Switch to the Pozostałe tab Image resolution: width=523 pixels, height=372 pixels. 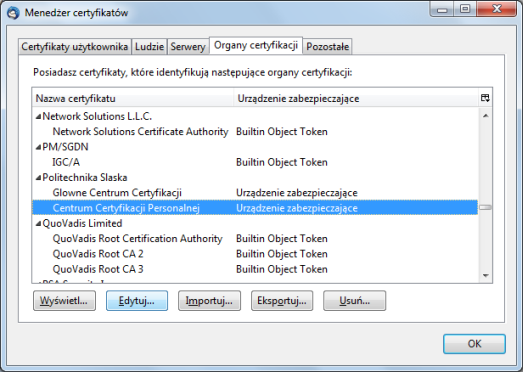[328, 46]
